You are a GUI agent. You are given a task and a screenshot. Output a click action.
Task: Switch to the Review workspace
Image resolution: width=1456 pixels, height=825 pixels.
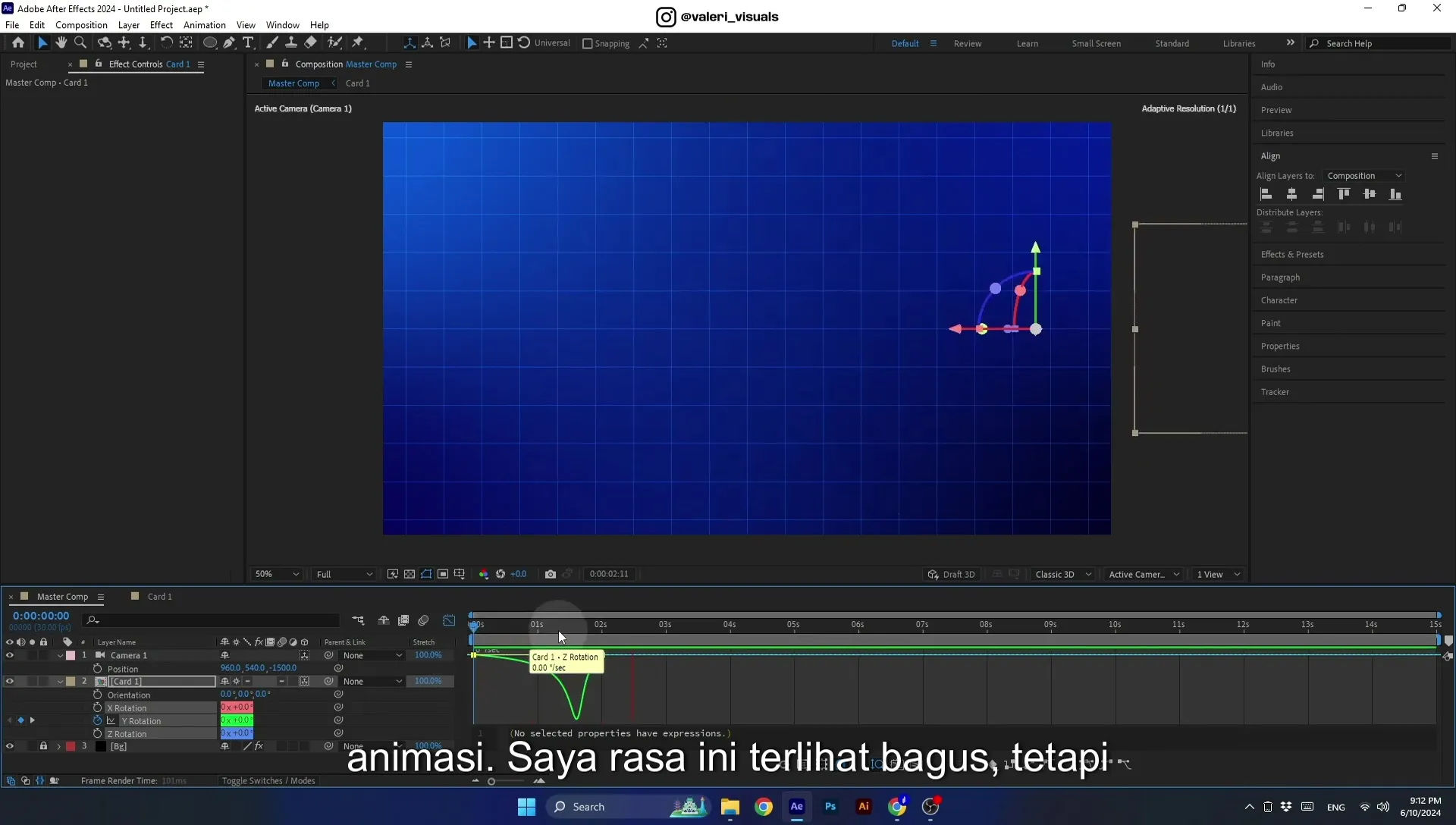[967, 44]
